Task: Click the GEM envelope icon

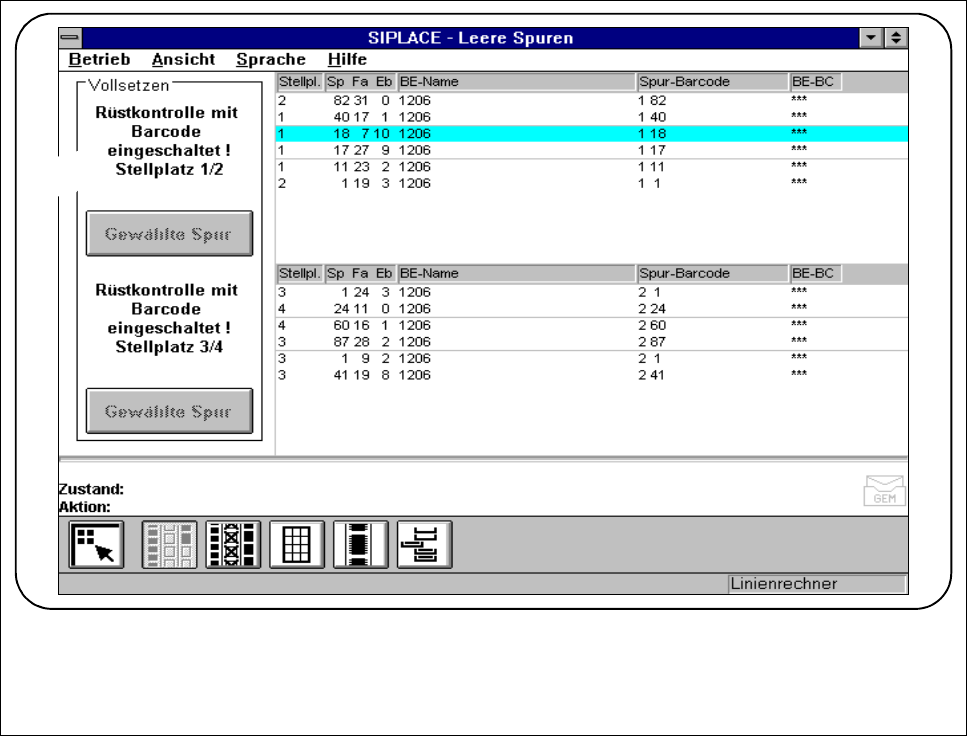Action: click(x=884, y=491)
